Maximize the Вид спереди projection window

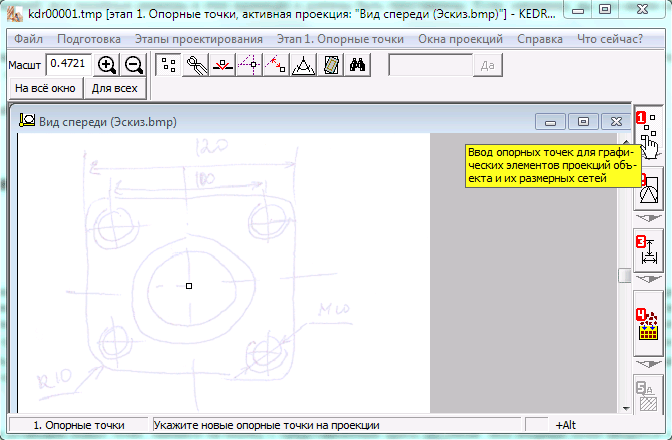pos(583,121)
